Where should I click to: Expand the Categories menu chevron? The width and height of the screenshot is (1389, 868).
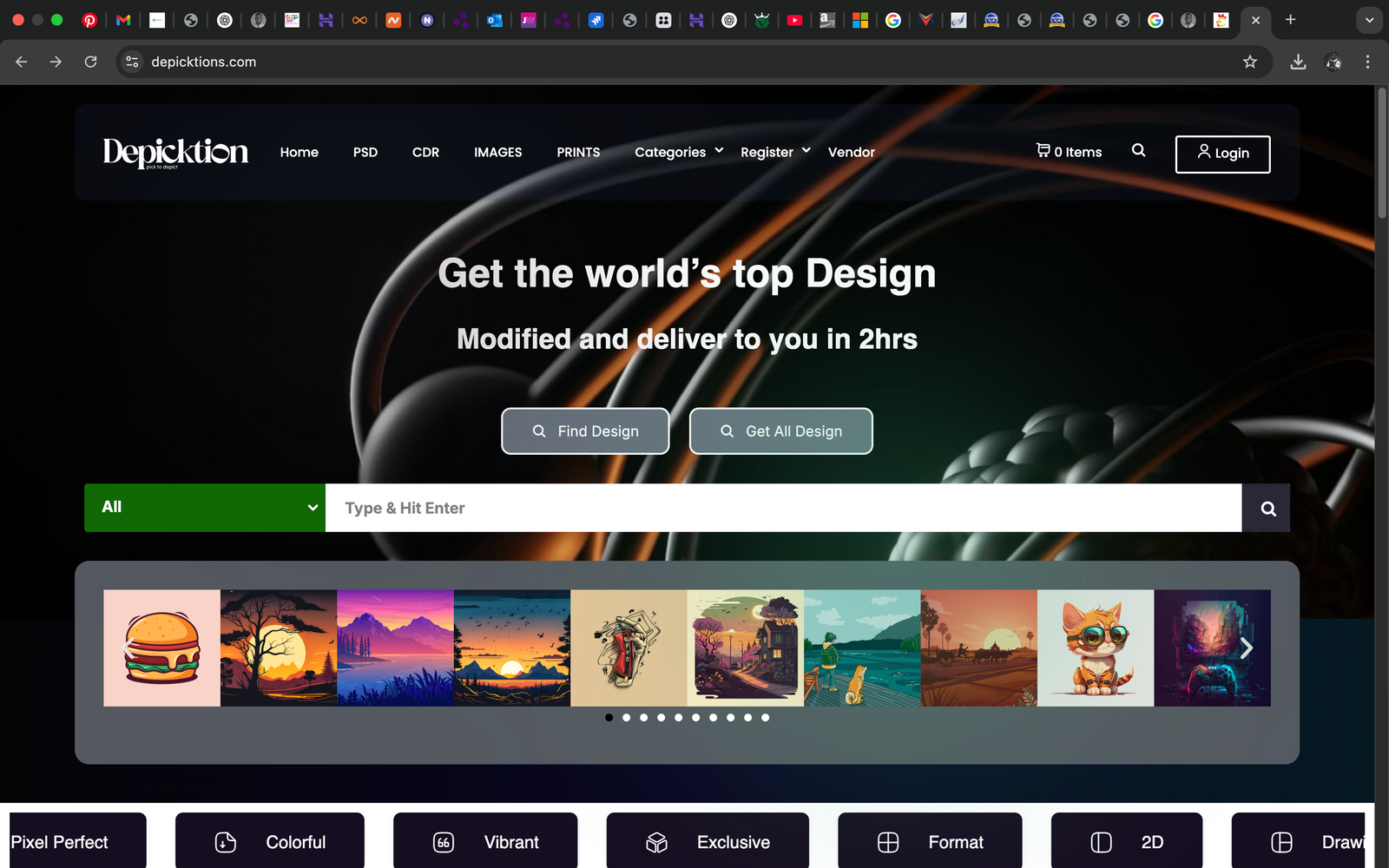(x=719, y=150)
